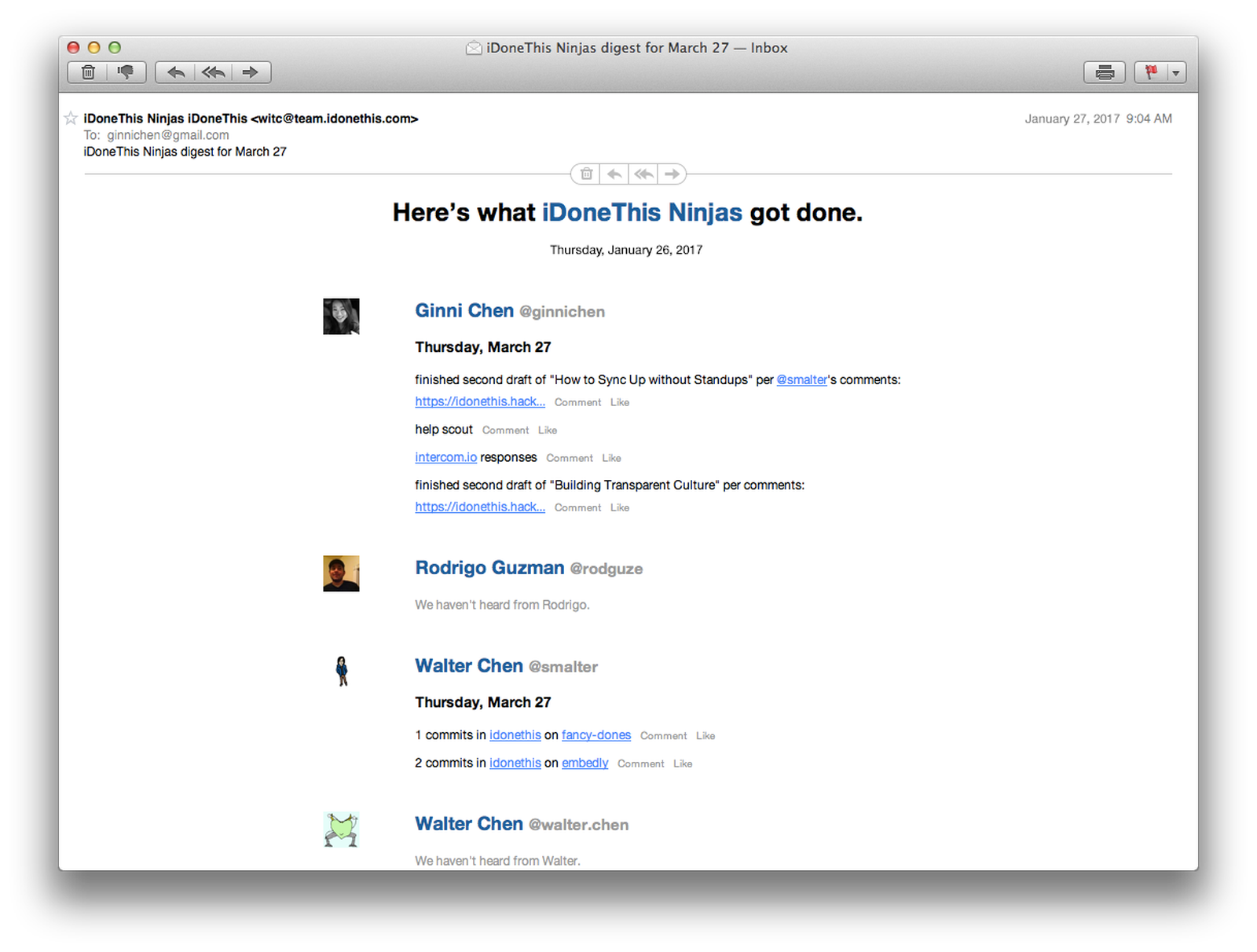Viewport: 1257px width, 952px height.
Task: Comment on the 'Building Transparent Culture' draft
Action: pos(577,507)
